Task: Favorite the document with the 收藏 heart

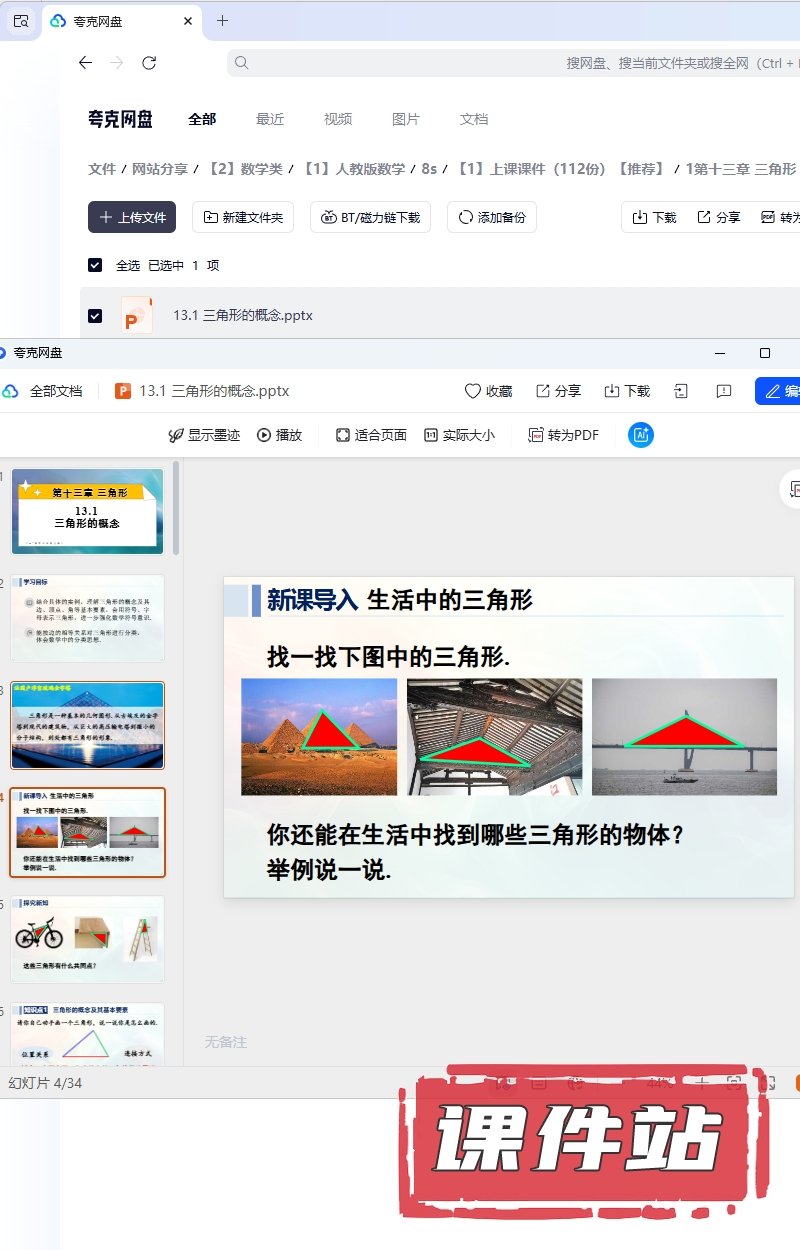Action: point(489,391)
